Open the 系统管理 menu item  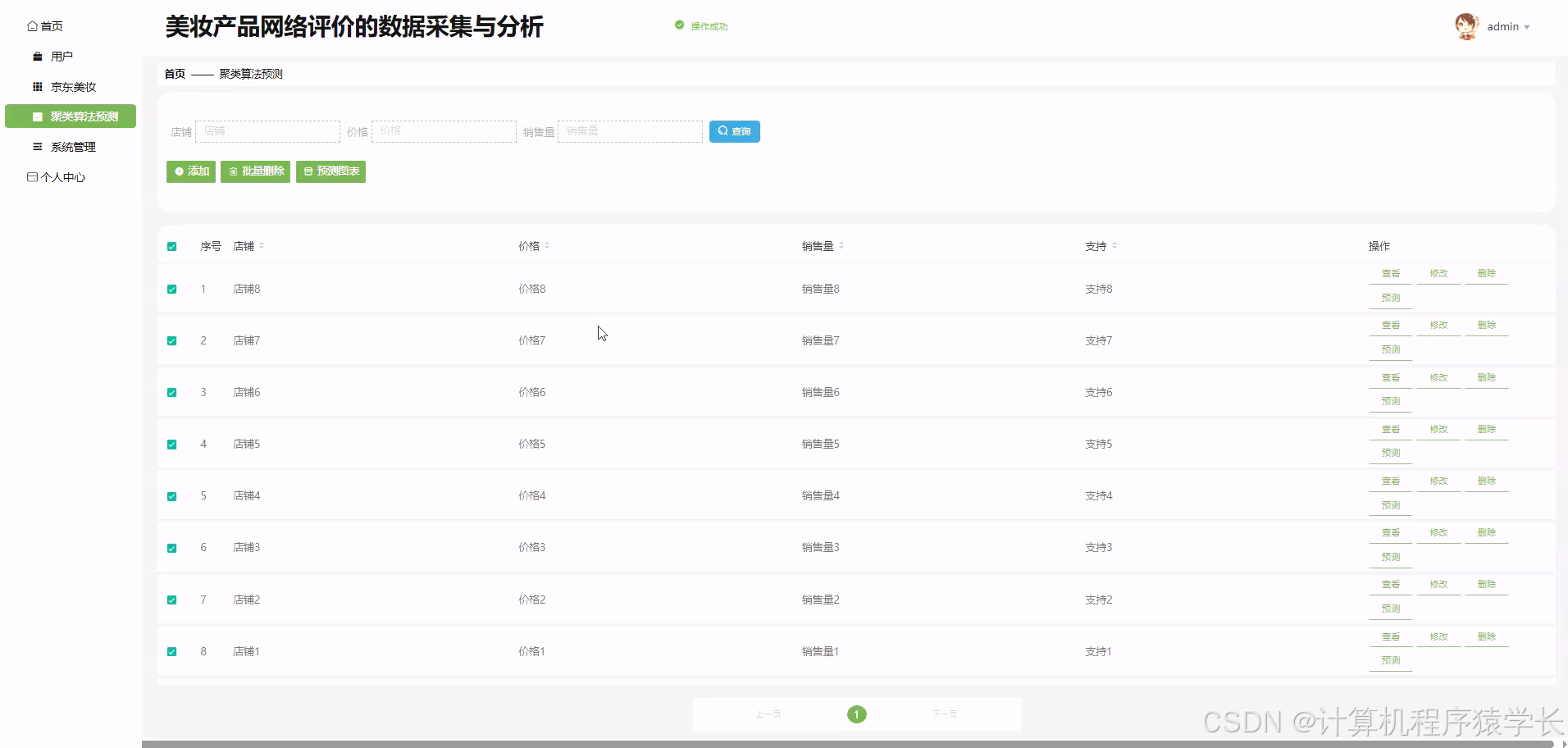click(64, 147)
